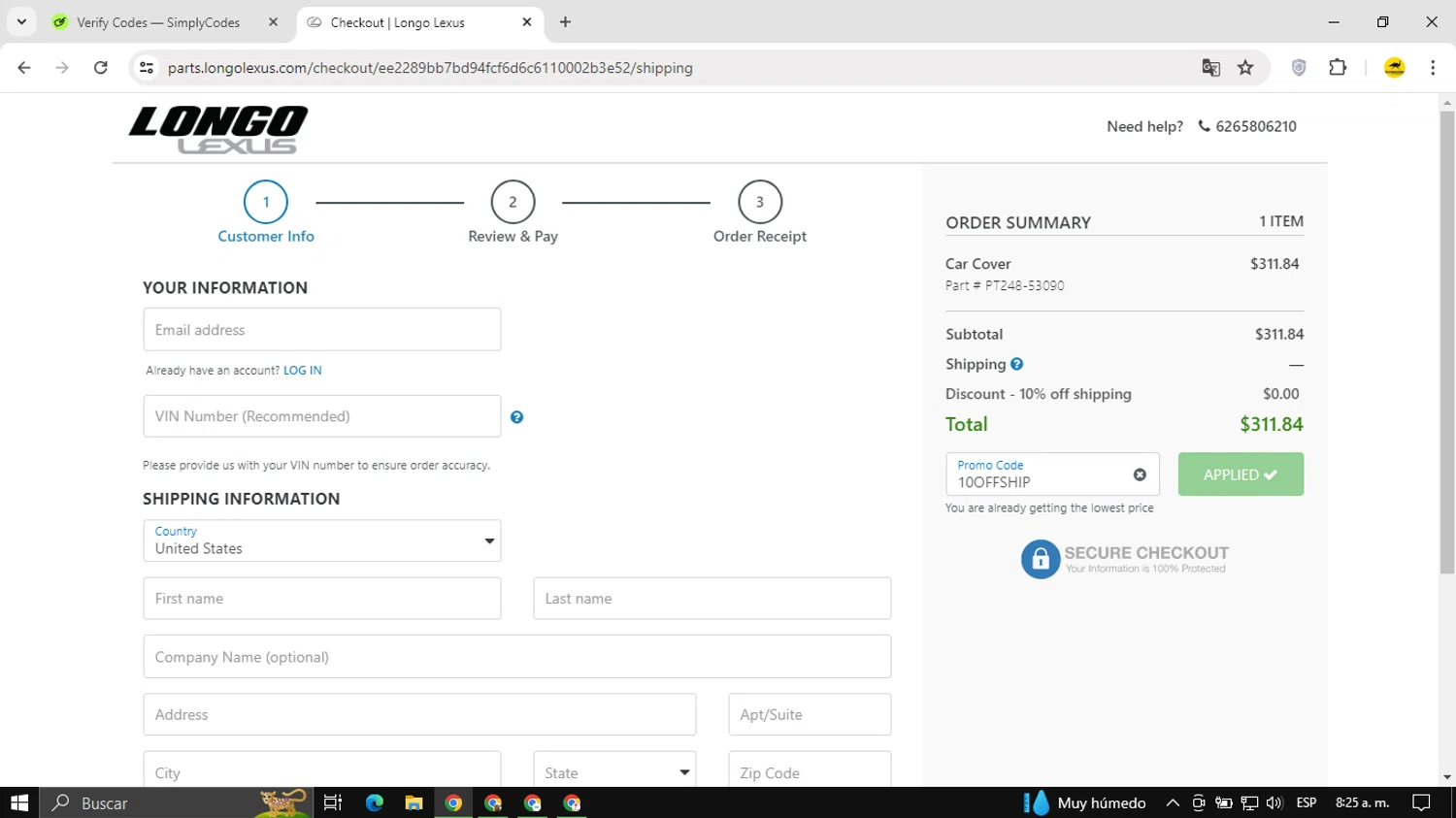Close the Checkout Longo Lexus tab
This screenshot has width=1456, height=818.
[x=527, y=22]
